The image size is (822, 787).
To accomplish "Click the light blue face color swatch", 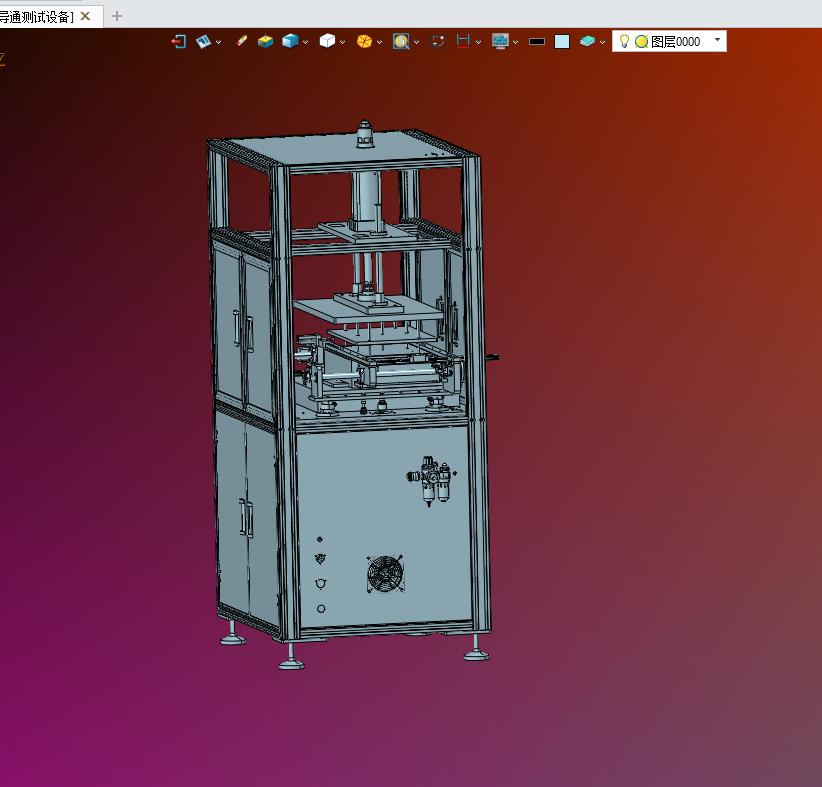I will click(x=562, y=41).
